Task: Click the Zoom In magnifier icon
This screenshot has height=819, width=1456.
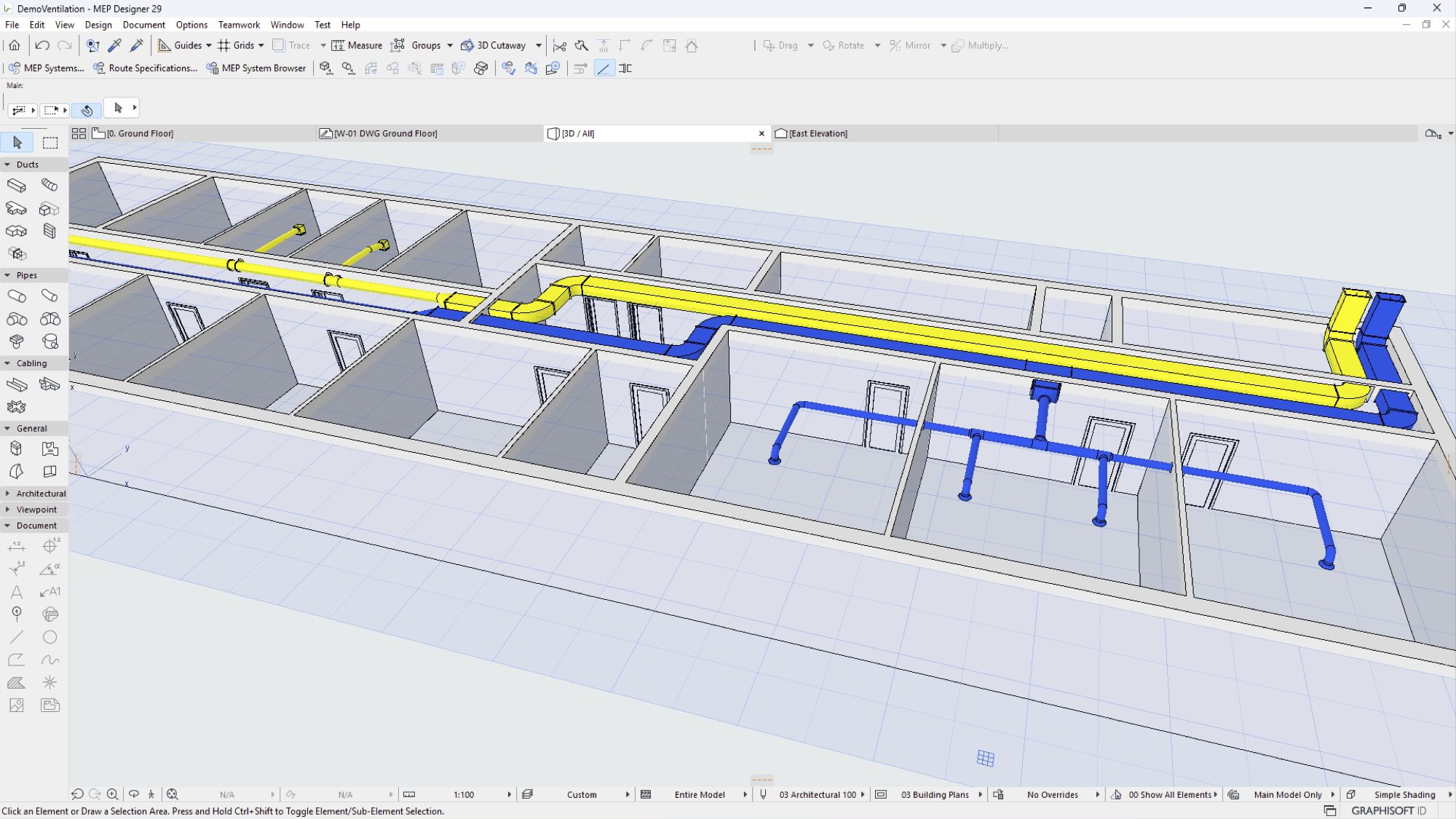Action: tap(113, 794)
